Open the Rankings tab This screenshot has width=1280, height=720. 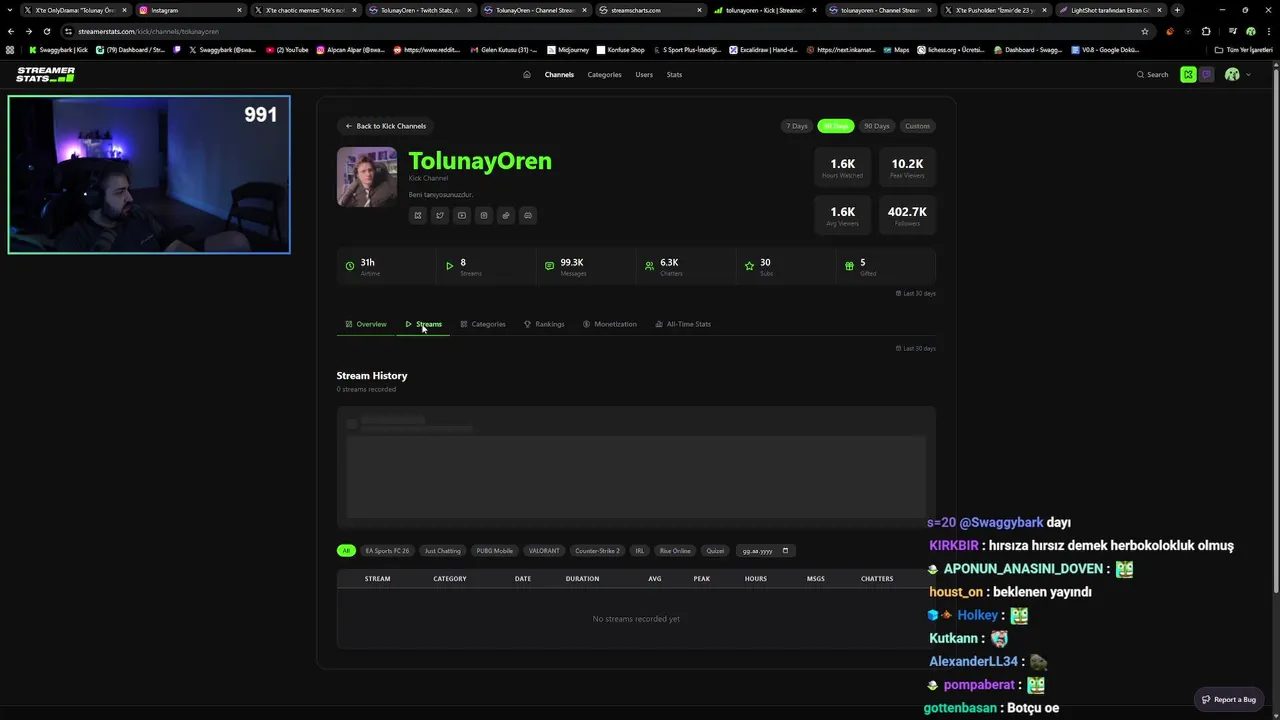coord(544,324)
